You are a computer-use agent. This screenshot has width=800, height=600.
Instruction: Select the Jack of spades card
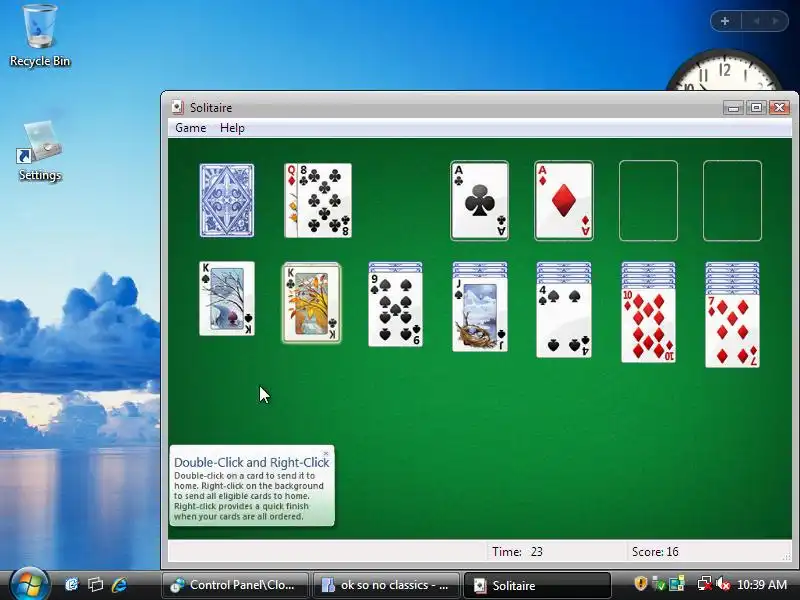click(480, 314)
